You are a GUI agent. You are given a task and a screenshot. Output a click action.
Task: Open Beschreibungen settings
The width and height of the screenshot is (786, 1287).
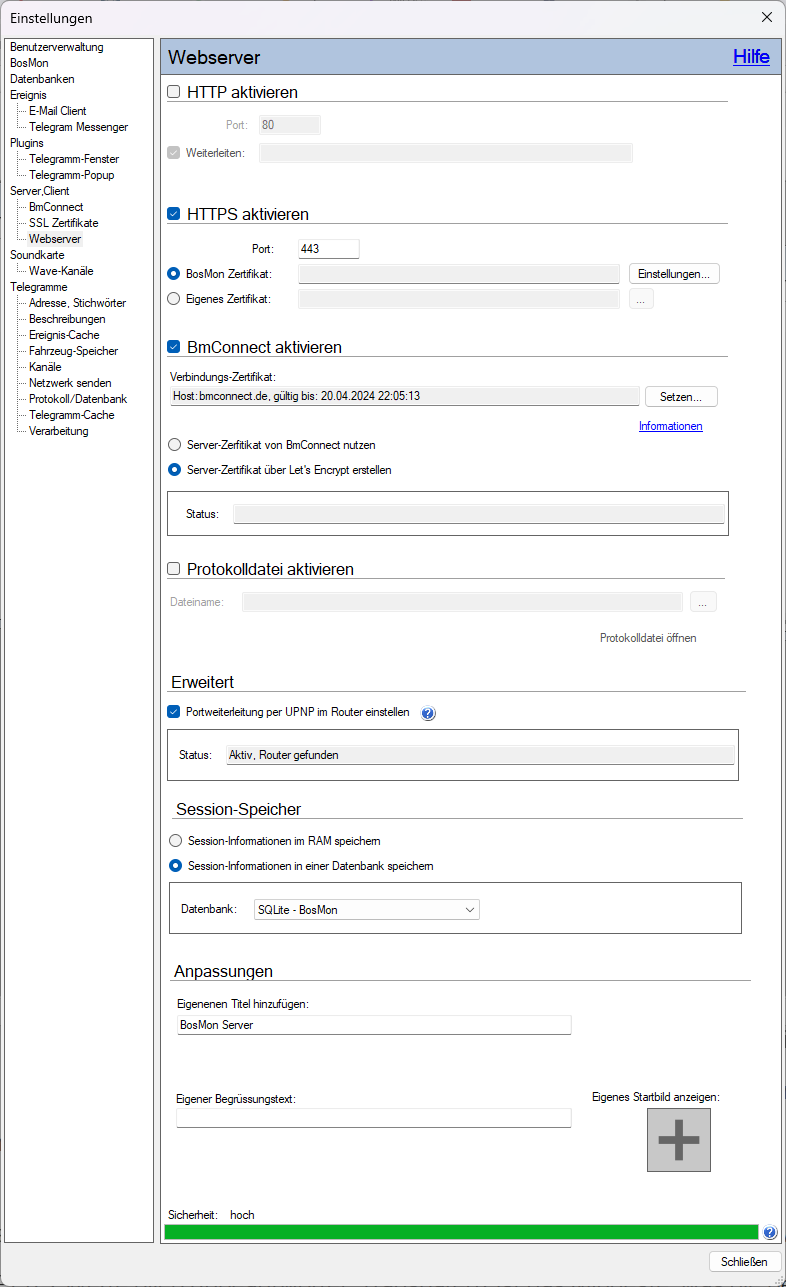(x=67, y=319)
